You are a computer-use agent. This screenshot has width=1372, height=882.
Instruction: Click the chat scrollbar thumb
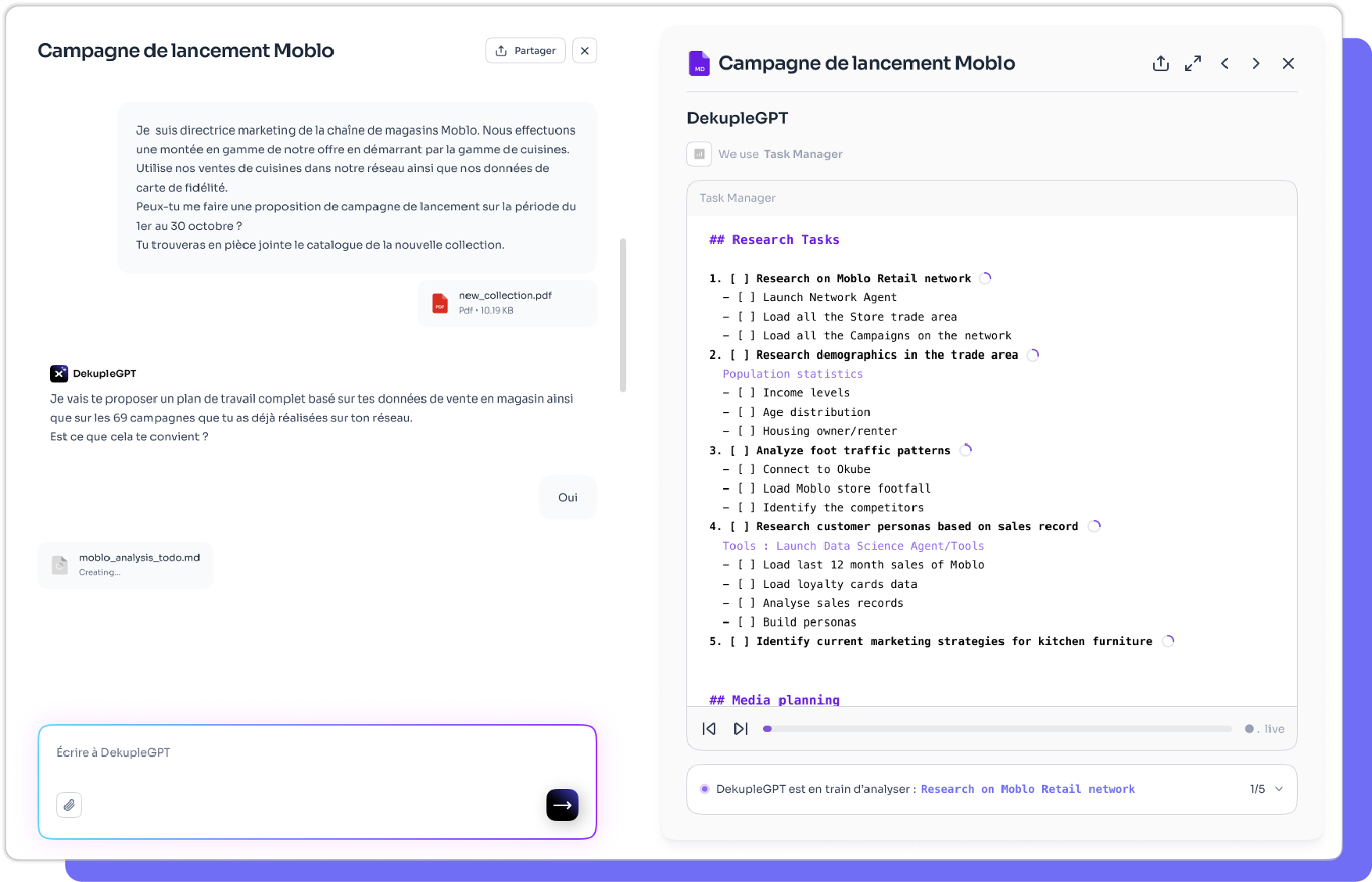623,315
